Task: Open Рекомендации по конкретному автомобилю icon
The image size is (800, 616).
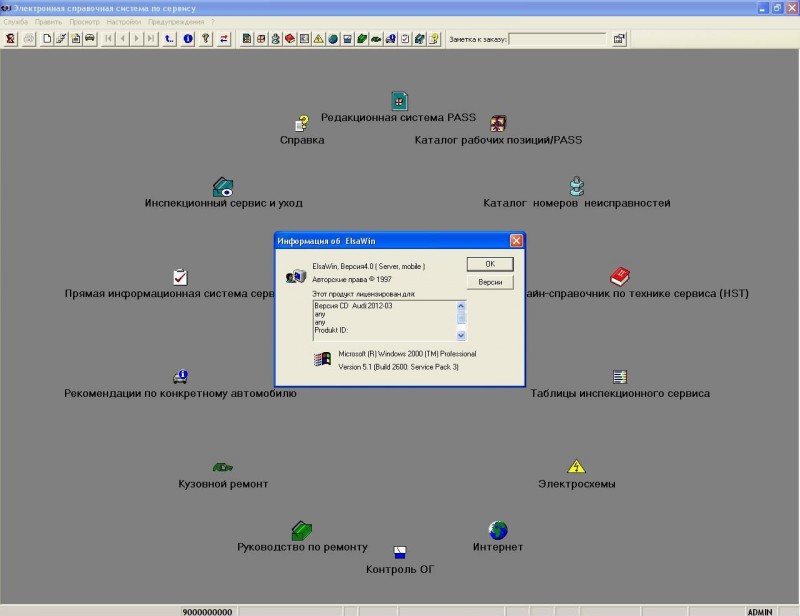Action: (181, 377)
